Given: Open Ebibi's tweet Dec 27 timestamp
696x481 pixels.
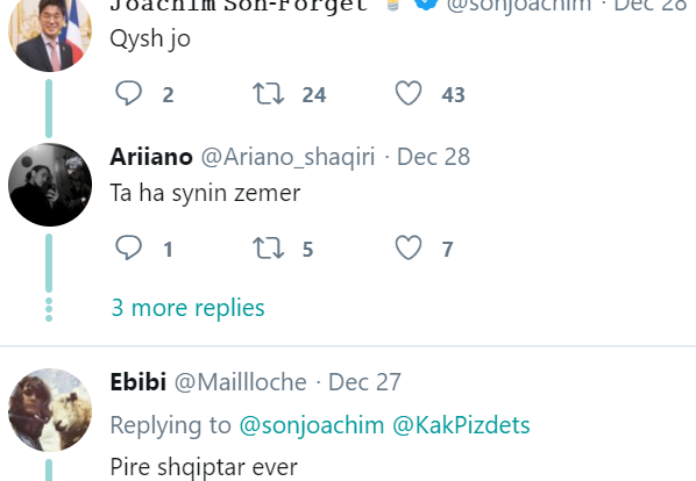Looking at the screenshot, I should click(x=364, y=382).
